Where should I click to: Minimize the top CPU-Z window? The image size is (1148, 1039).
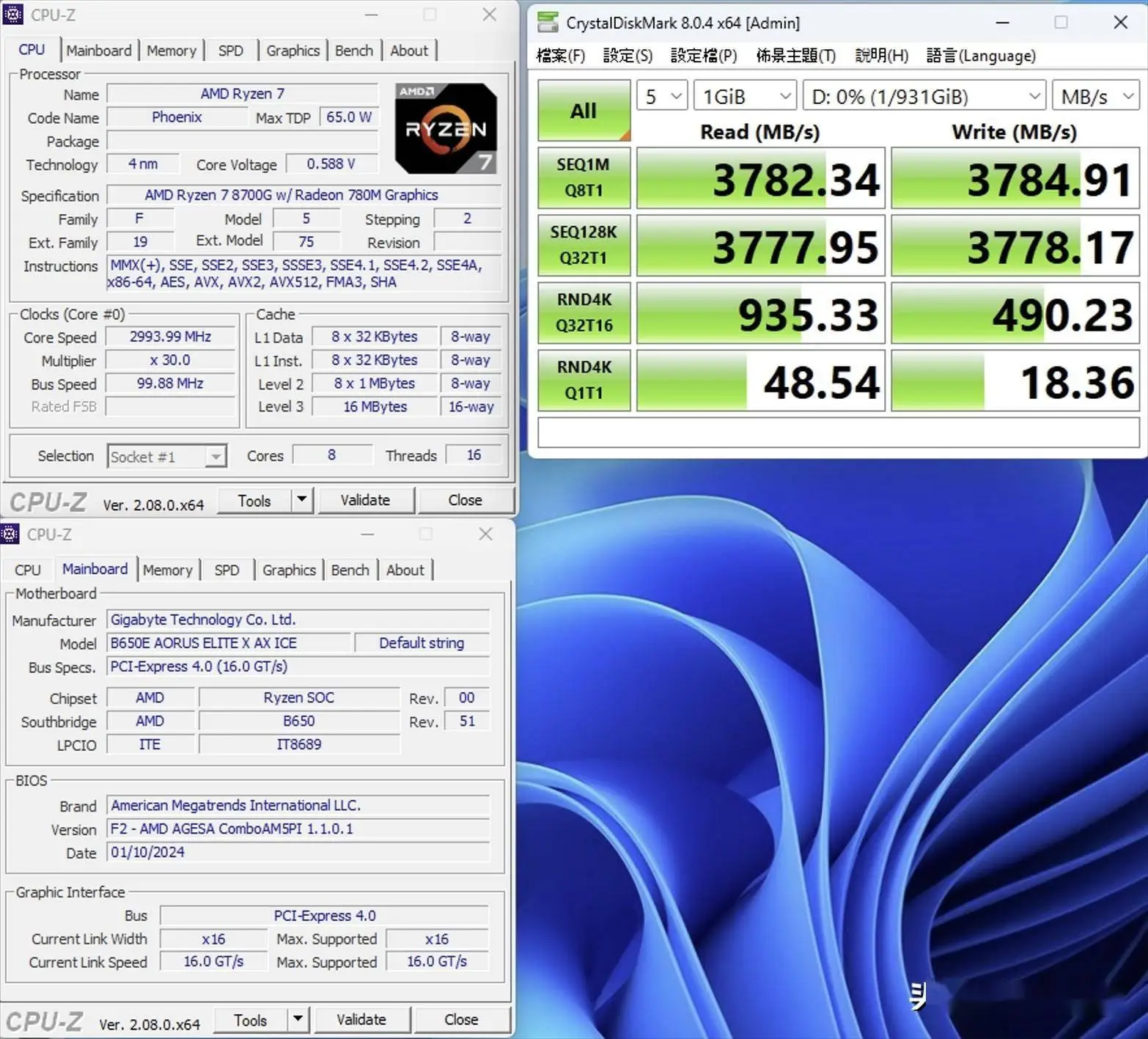click(x=372, y=15)
